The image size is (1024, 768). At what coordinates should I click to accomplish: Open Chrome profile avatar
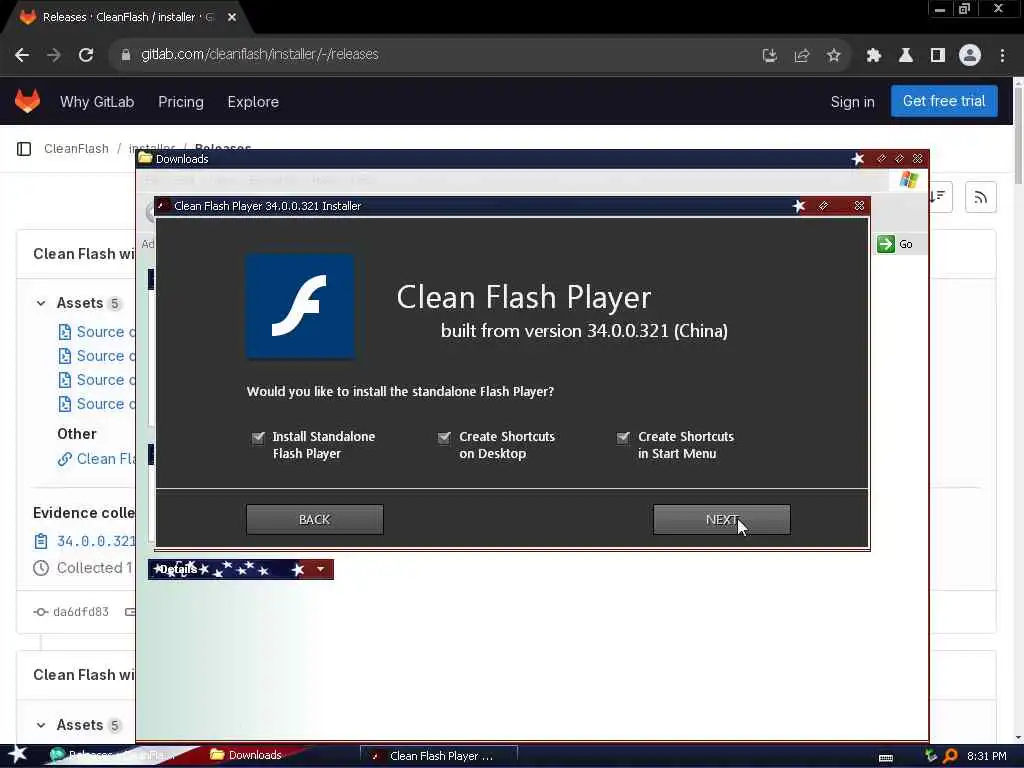pyautogui.click(x=970, y=56)
